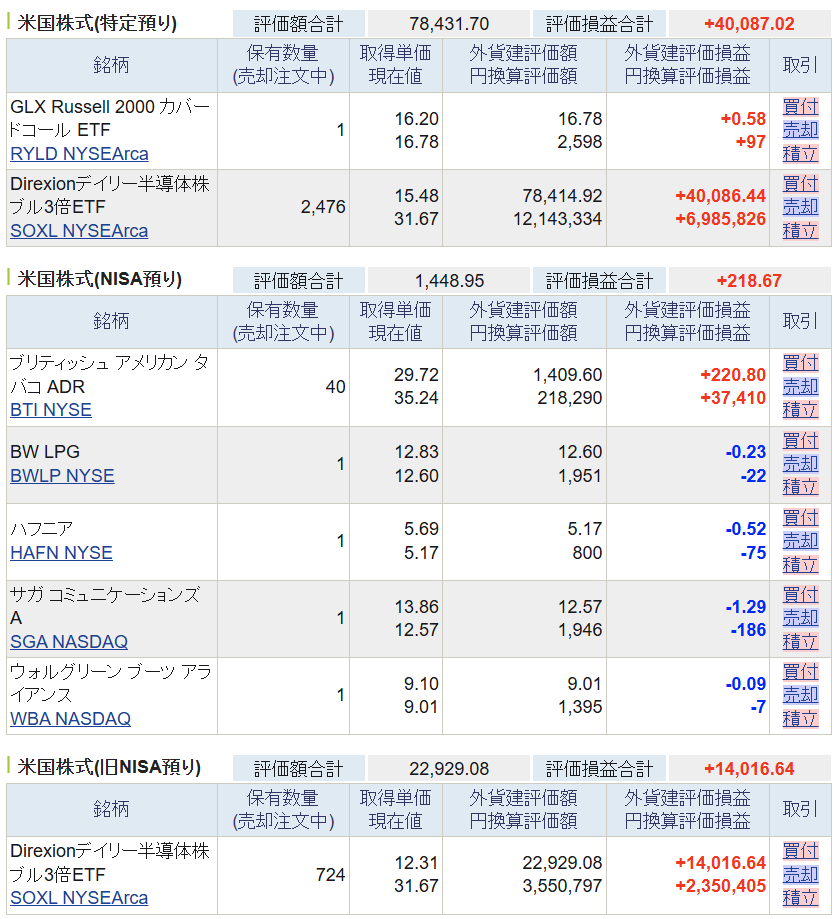
Task: Open the BWLP NYSE ticker link
Action: [x=62, y=475]
